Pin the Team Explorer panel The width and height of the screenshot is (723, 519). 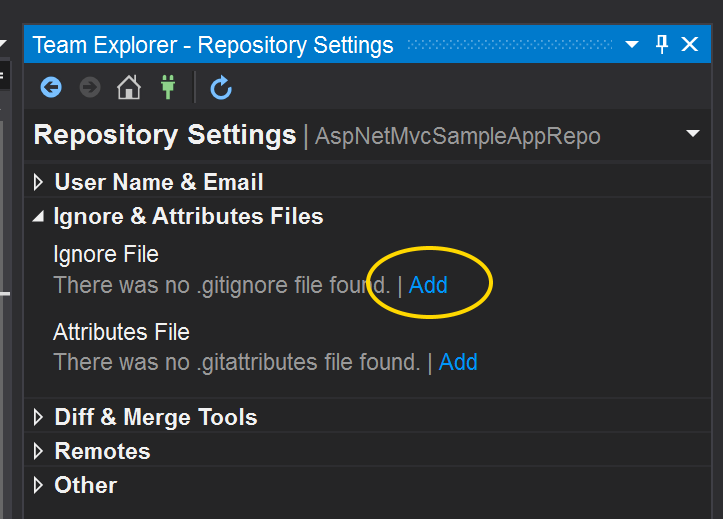coord(662,44)
